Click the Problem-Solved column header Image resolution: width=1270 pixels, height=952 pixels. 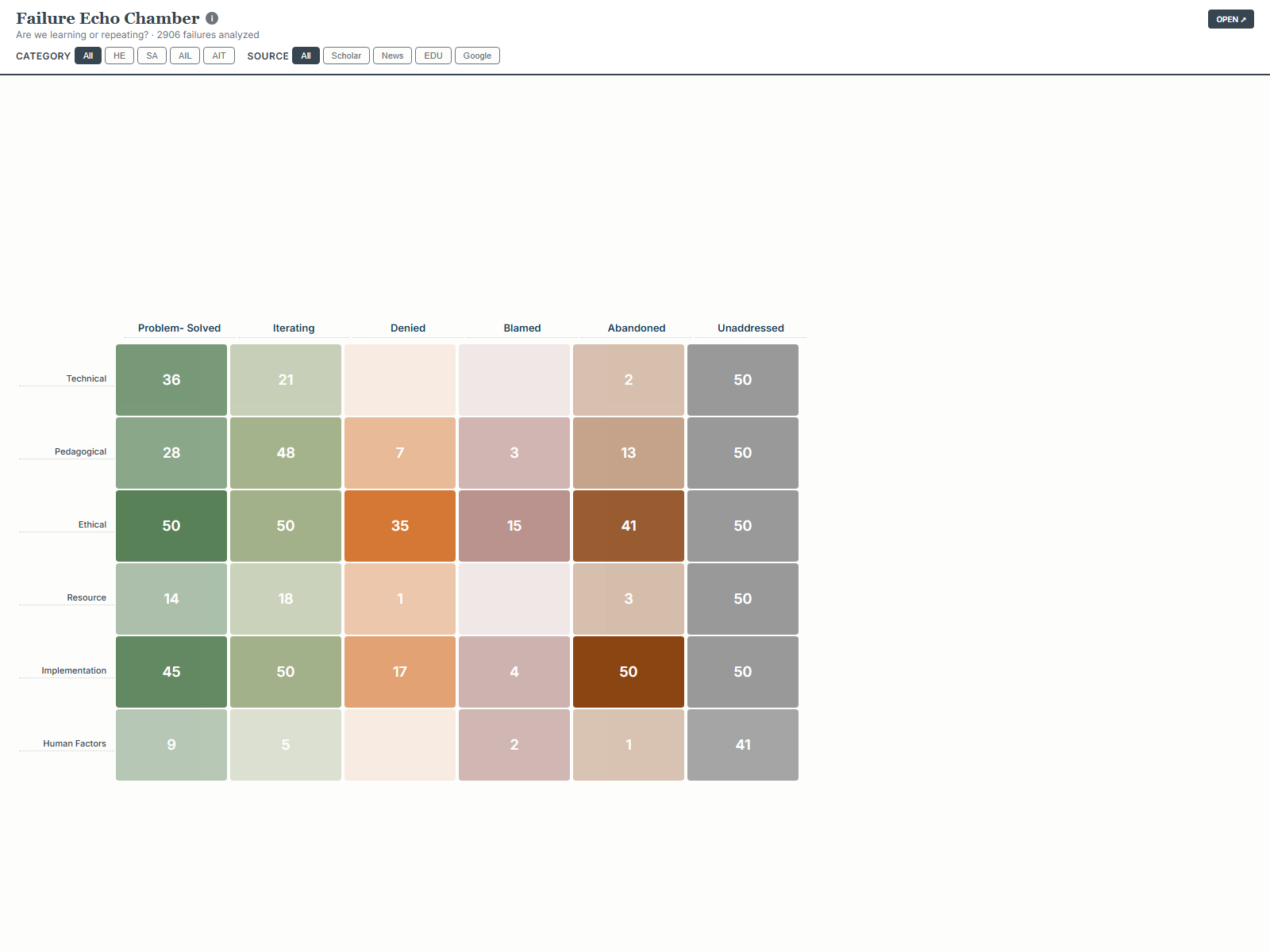point(179,328)
